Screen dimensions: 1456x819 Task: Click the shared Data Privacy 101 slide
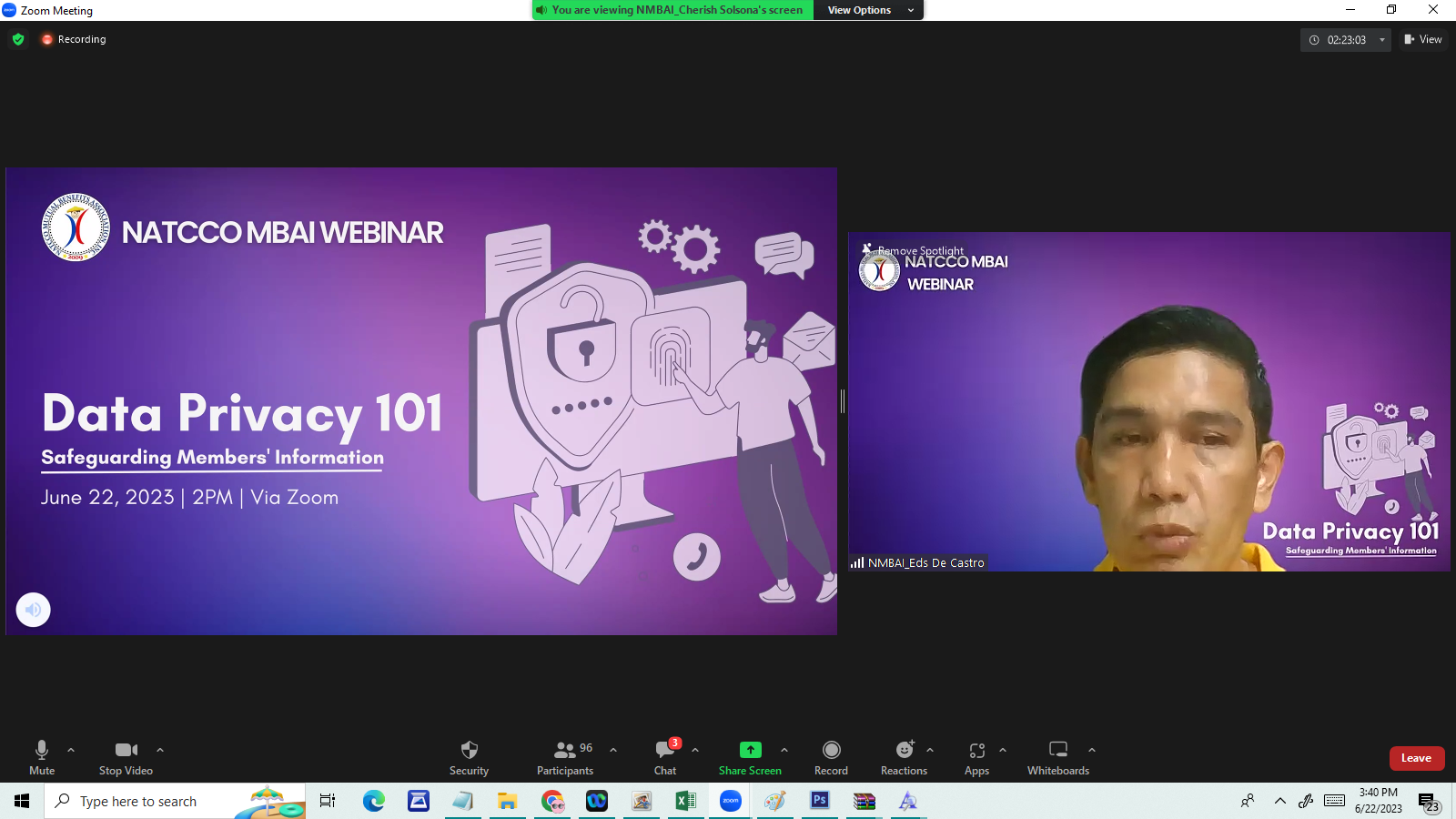click(421, 401)
